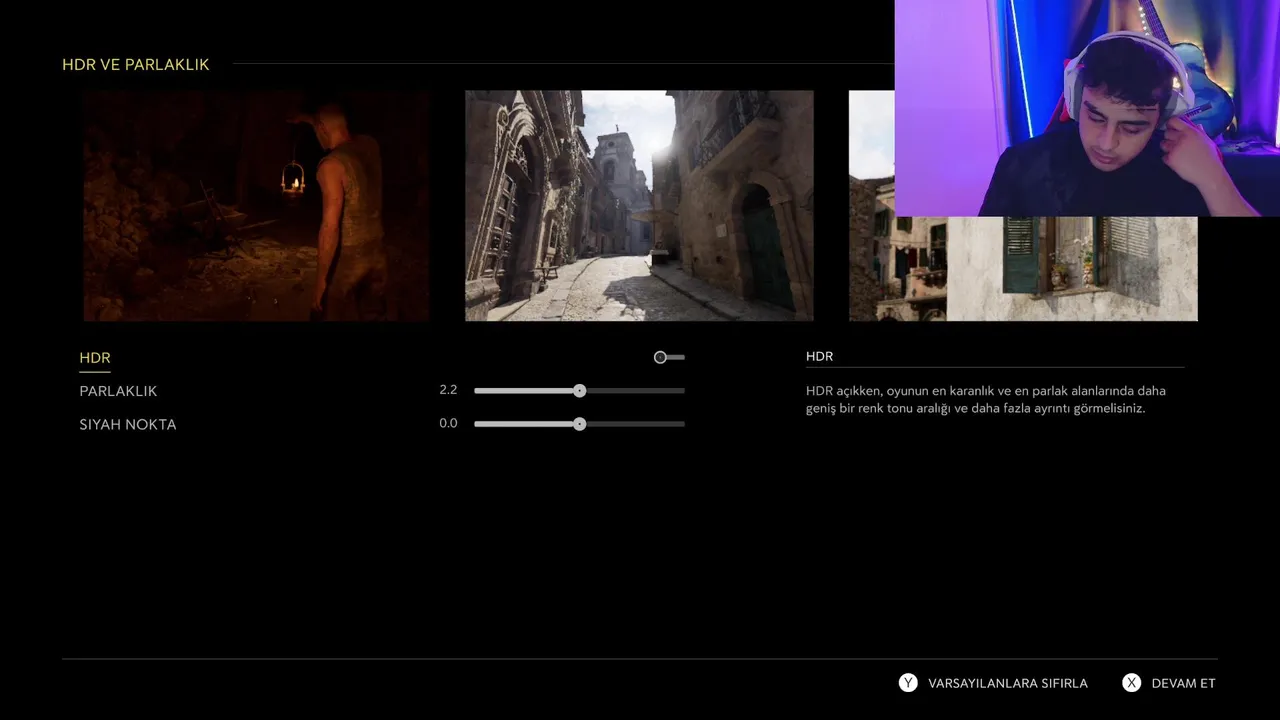Toggle the HDR switch
Image resolution: width=1280 pixels, height=720 pixels.
point(669,357)
